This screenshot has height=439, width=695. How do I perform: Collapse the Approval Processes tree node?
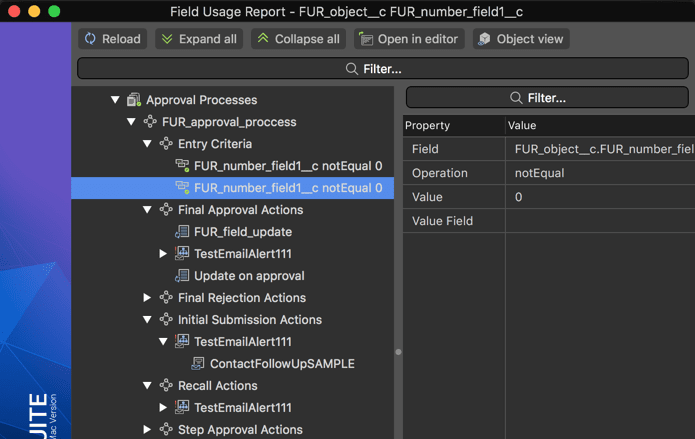tap(115, 100)
